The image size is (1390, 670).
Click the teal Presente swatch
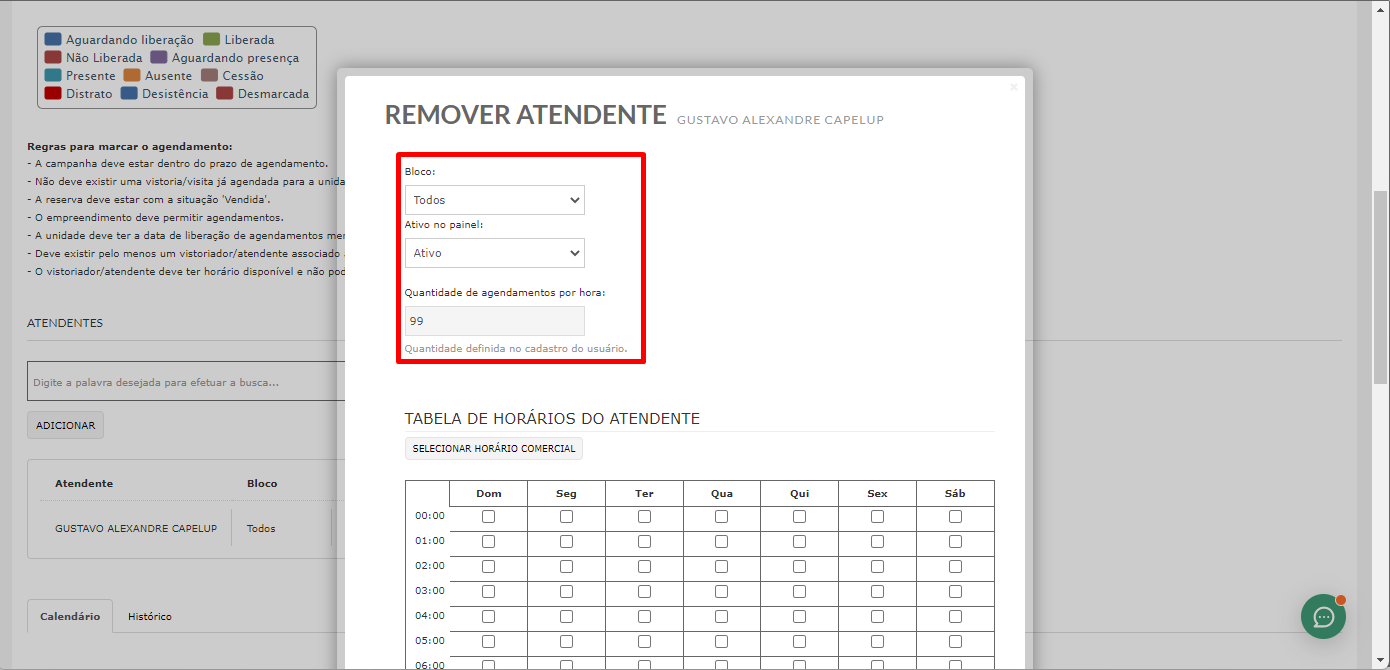point(53,76)
